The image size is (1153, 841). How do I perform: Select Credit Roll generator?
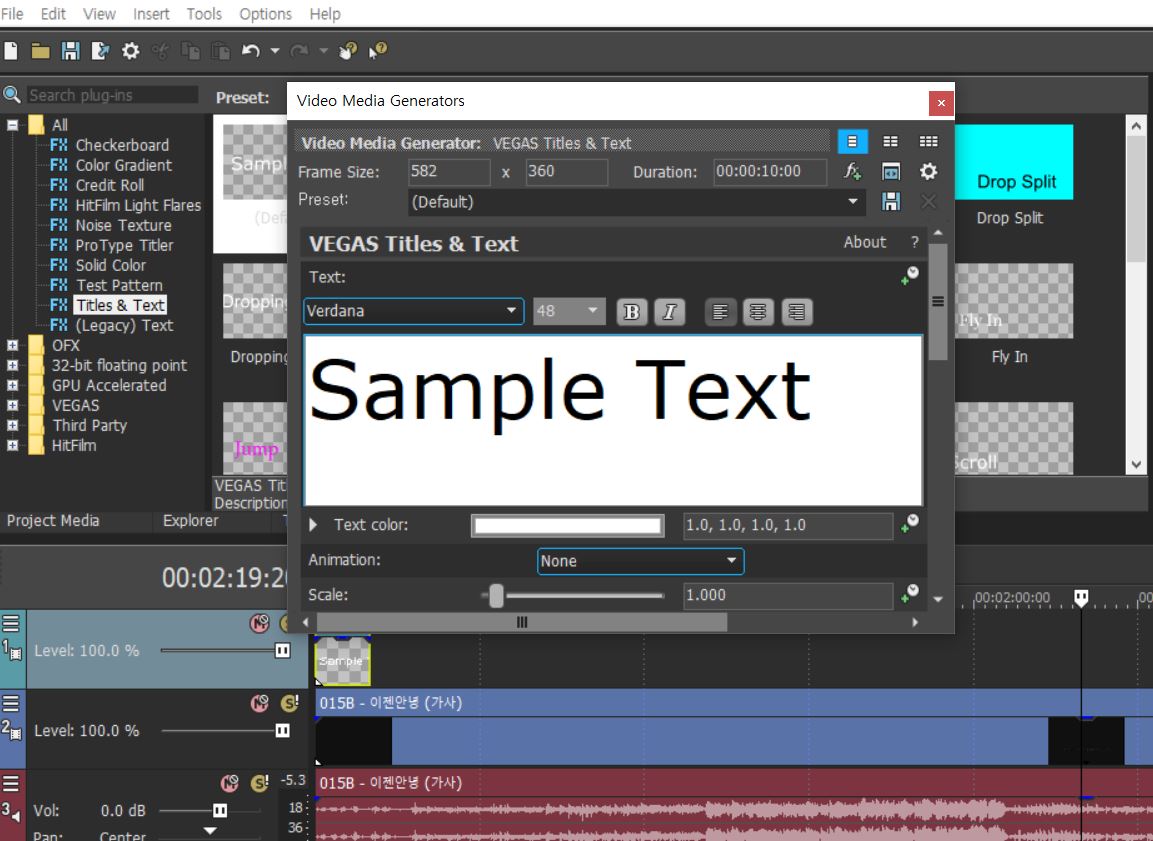[x=110, y=185]
